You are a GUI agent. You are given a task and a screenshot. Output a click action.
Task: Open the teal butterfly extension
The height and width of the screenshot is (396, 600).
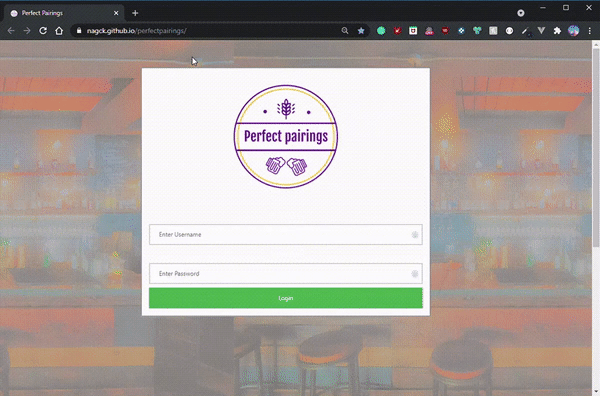pos(477,31)
